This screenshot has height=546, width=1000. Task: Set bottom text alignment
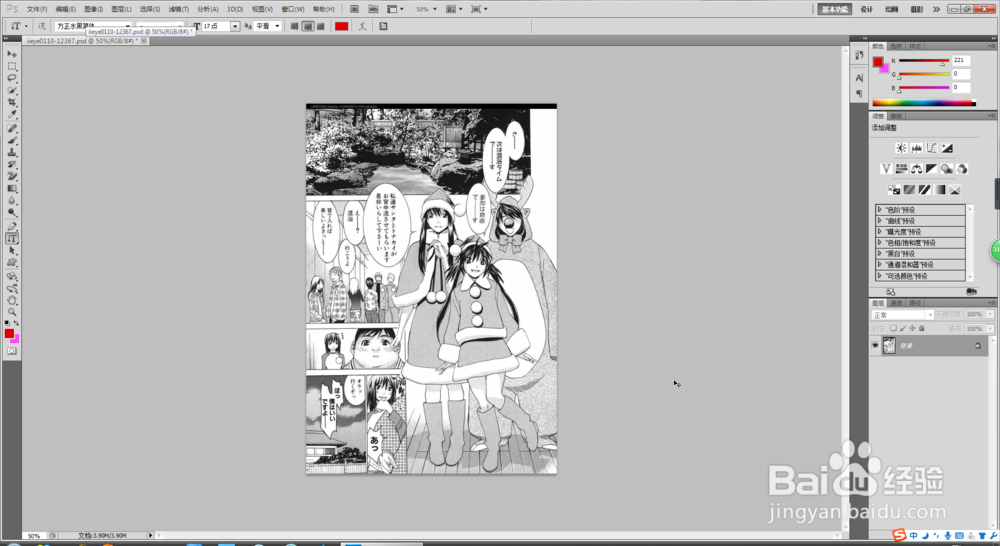(x=320, y=26)
